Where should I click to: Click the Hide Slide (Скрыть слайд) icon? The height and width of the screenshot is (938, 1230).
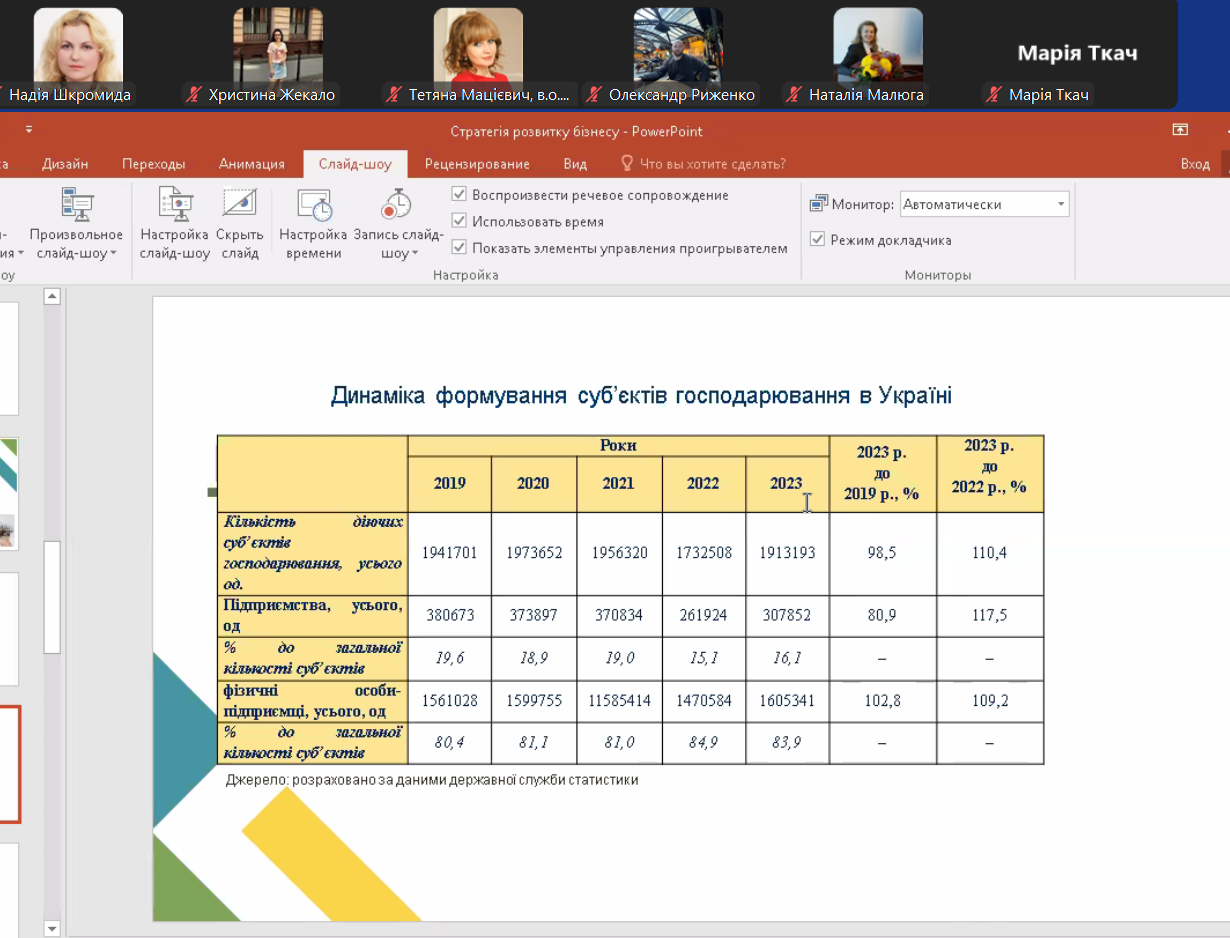tap(240, 207)
